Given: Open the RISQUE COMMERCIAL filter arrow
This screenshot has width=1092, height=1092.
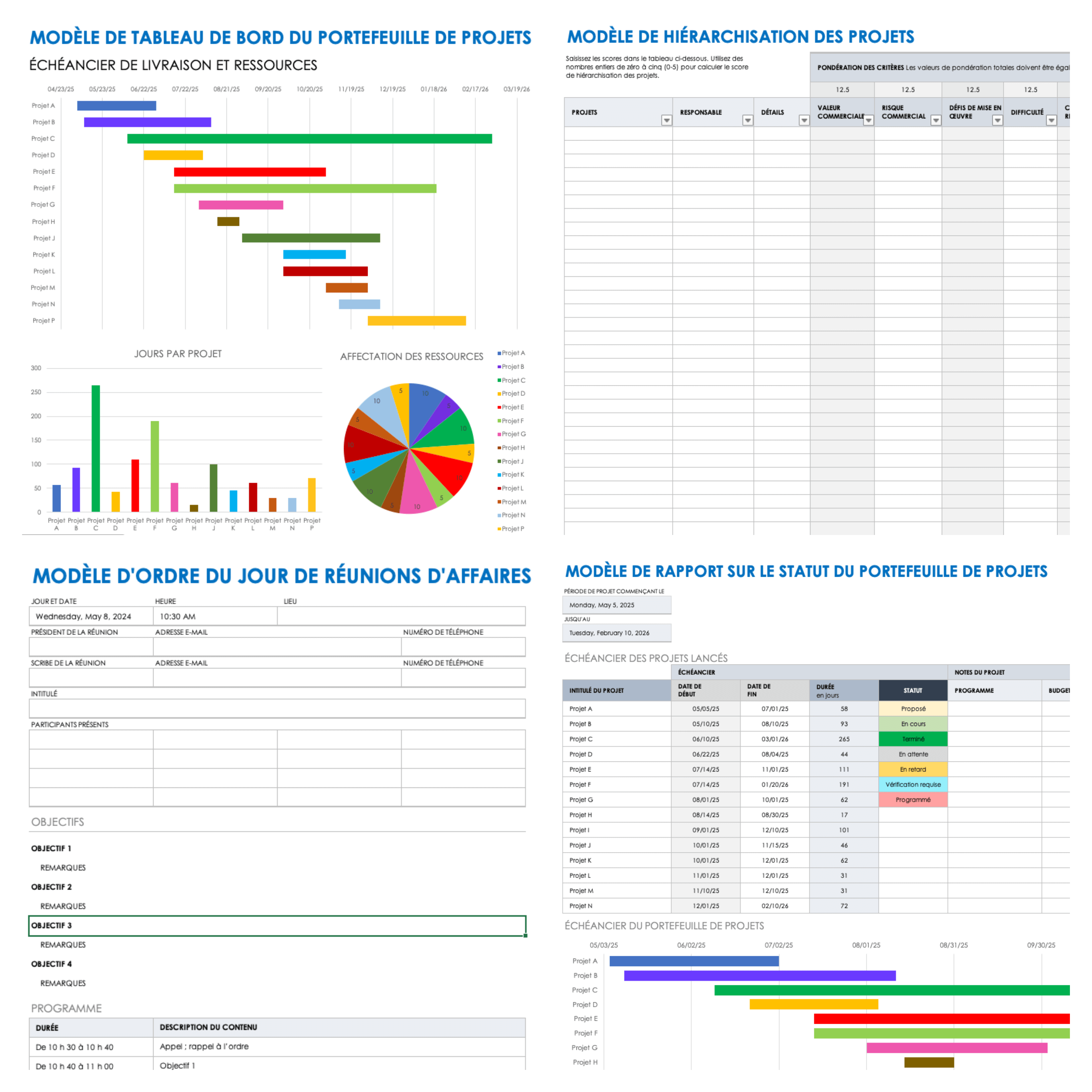Looking at the screenshot, I should click(x=935, y=120).
